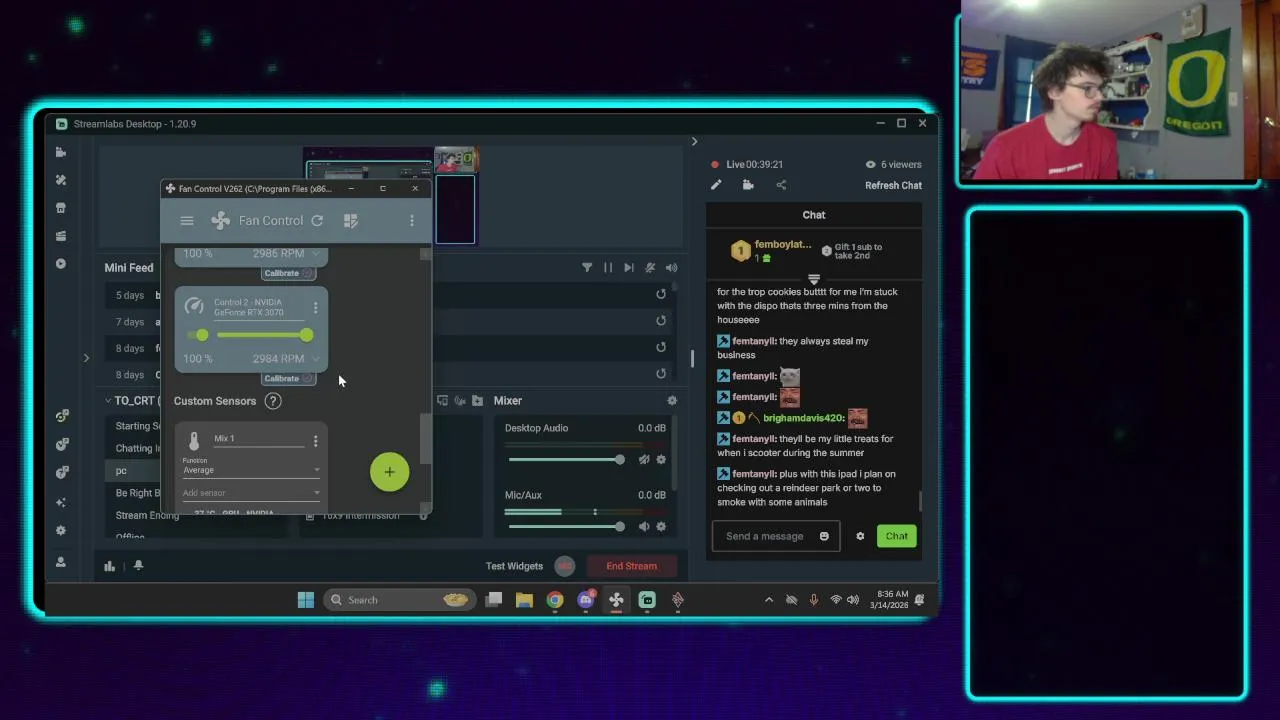Open the Fan Control hamburger menu
The image size is (1280, 720).
tap(187, 221)
